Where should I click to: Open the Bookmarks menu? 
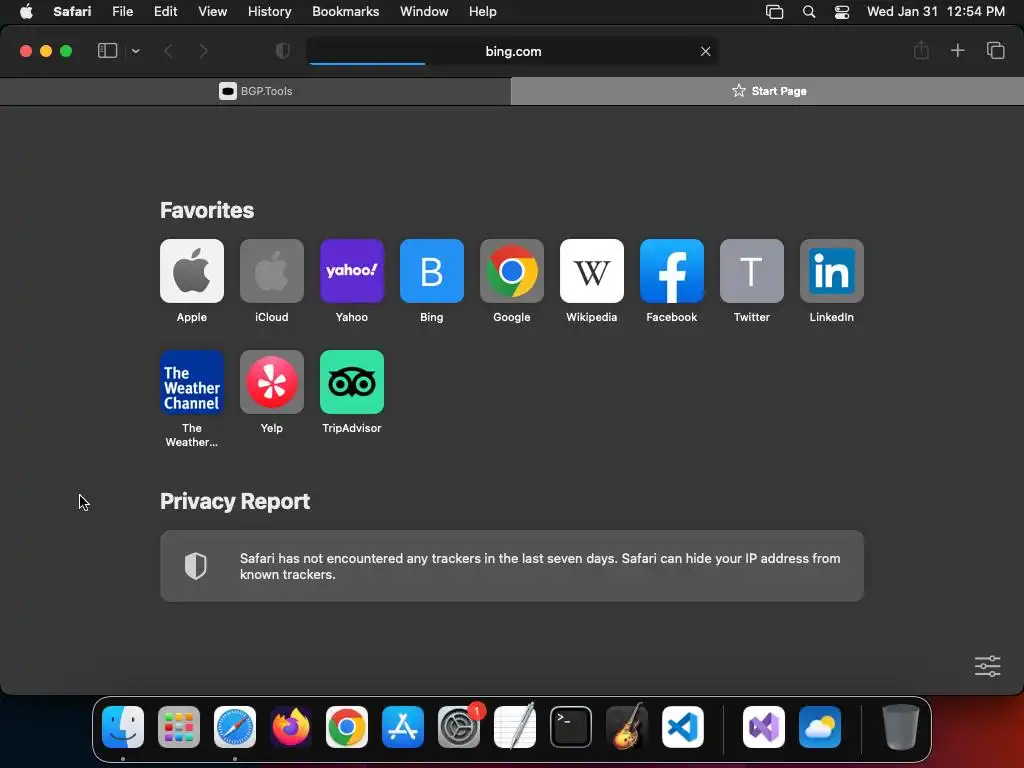[x=345, y=12]
